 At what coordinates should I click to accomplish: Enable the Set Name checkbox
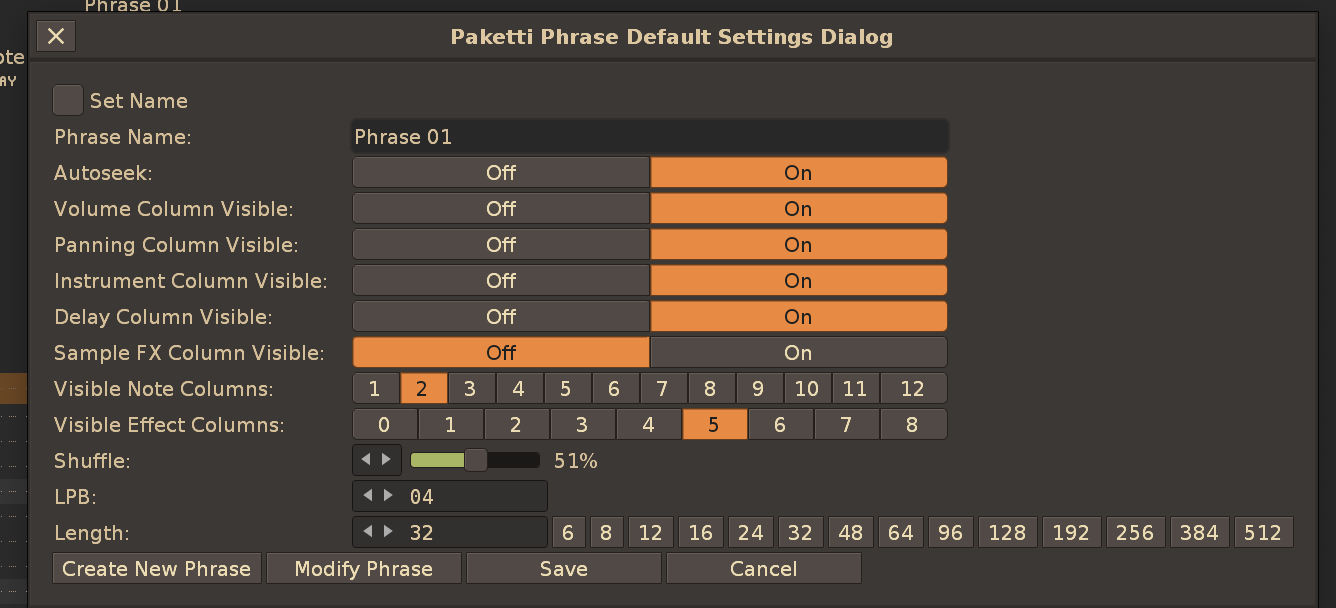click(x=68, y=100)
